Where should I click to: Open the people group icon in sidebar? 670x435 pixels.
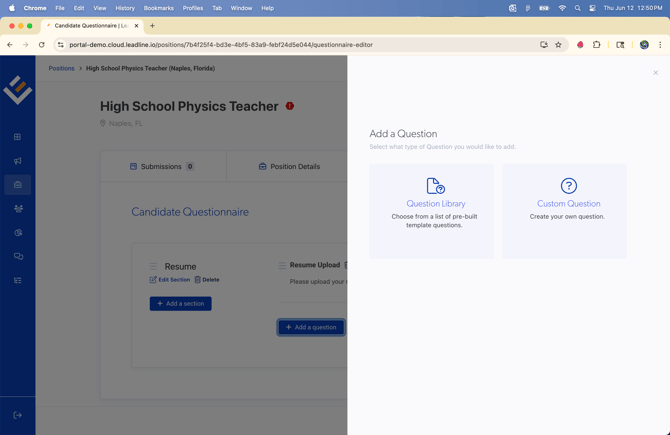(18, 209)
